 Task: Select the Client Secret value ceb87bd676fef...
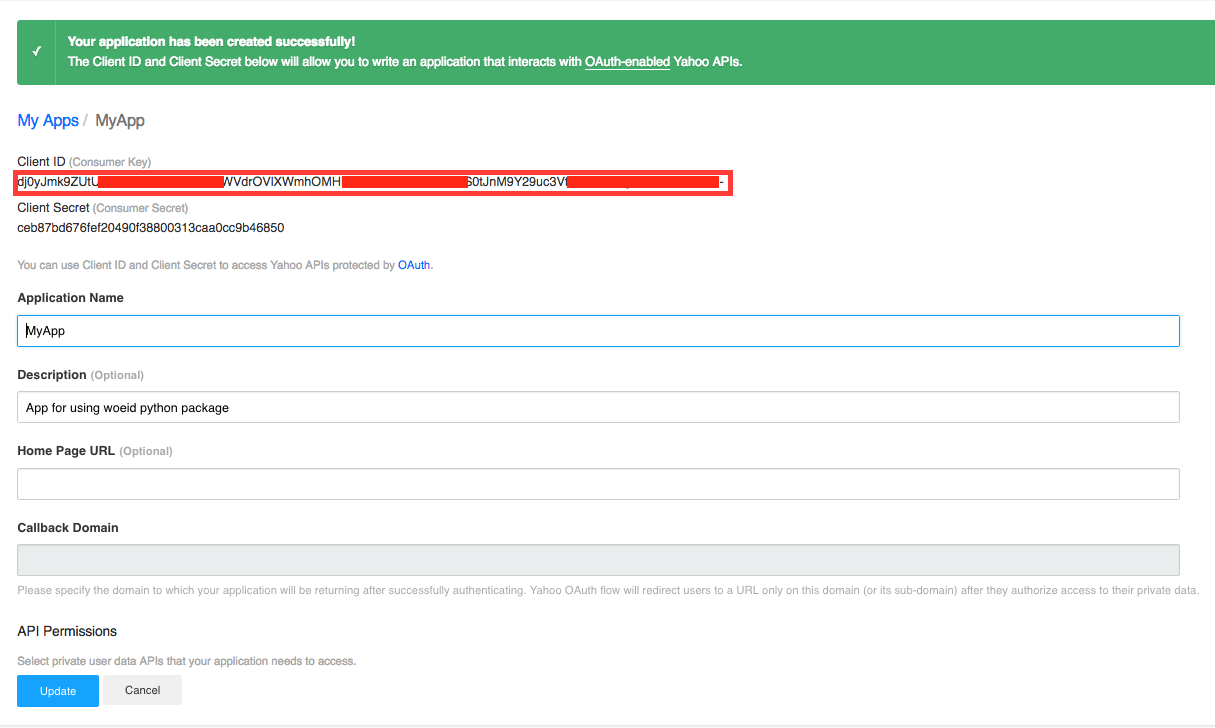pyautogui.click(x=151, y=228)
